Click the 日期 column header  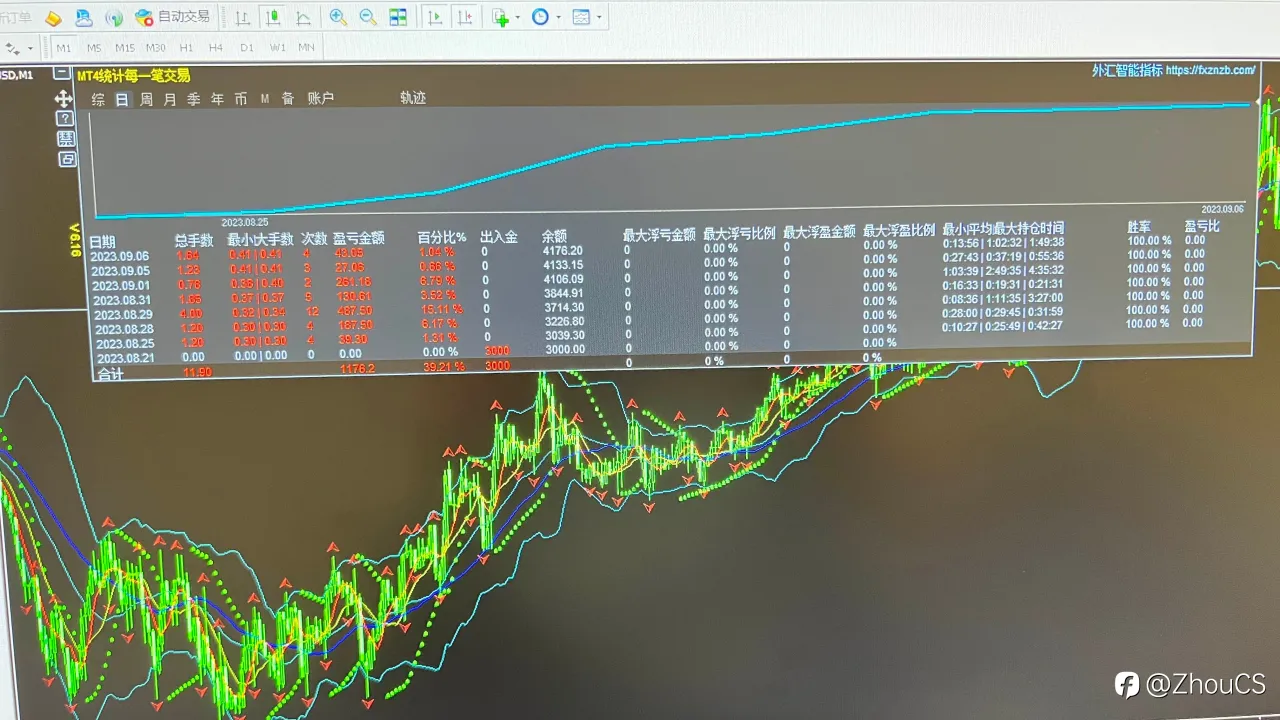[x=102, y=241]
